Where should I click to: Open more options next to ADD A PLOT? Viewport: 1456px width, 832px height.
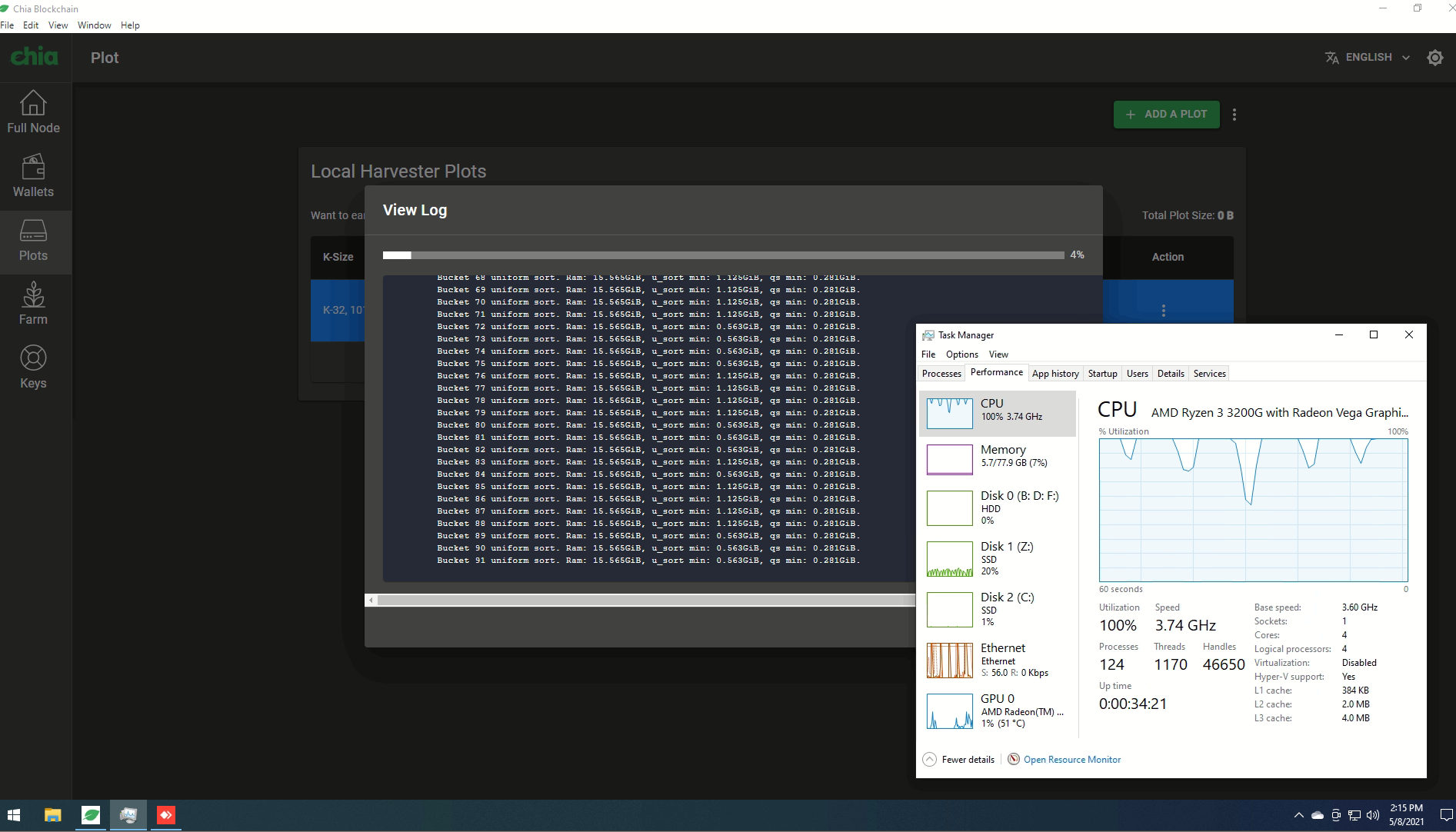pos(1234,115)
